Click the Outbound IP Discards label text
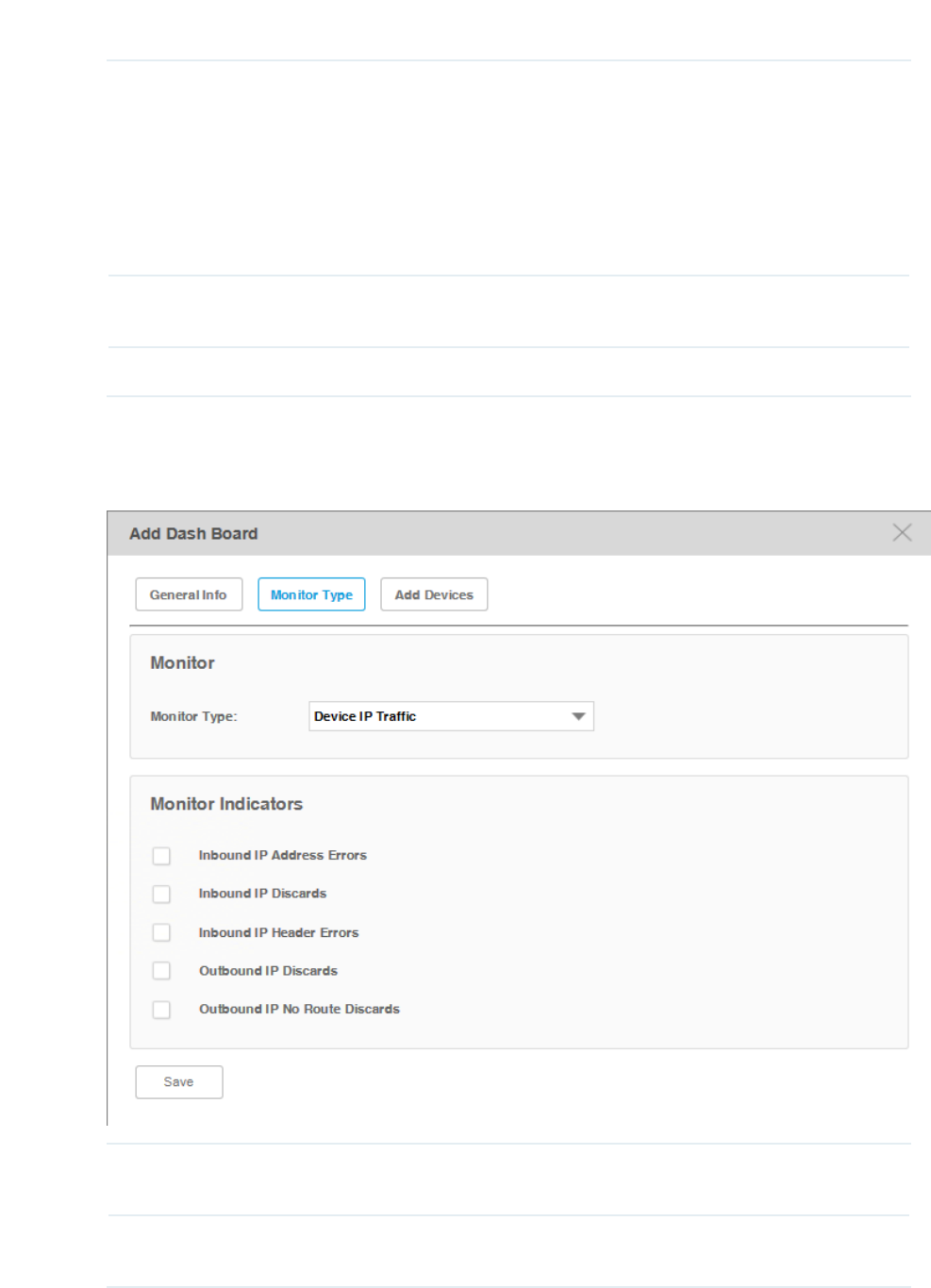Image resolution: width=931 pixels, height=1288 pixels. [x=268, y=971]
